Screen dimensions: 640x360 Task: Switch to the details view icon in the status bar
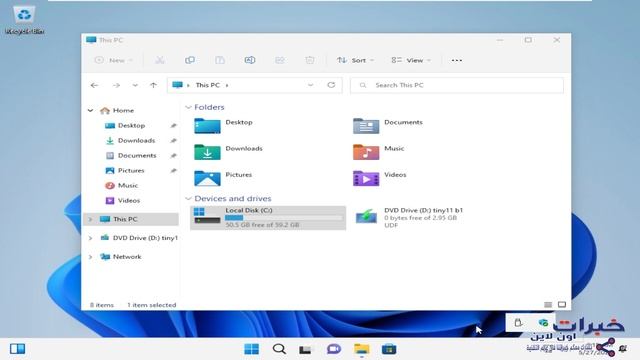click(548, 304)
